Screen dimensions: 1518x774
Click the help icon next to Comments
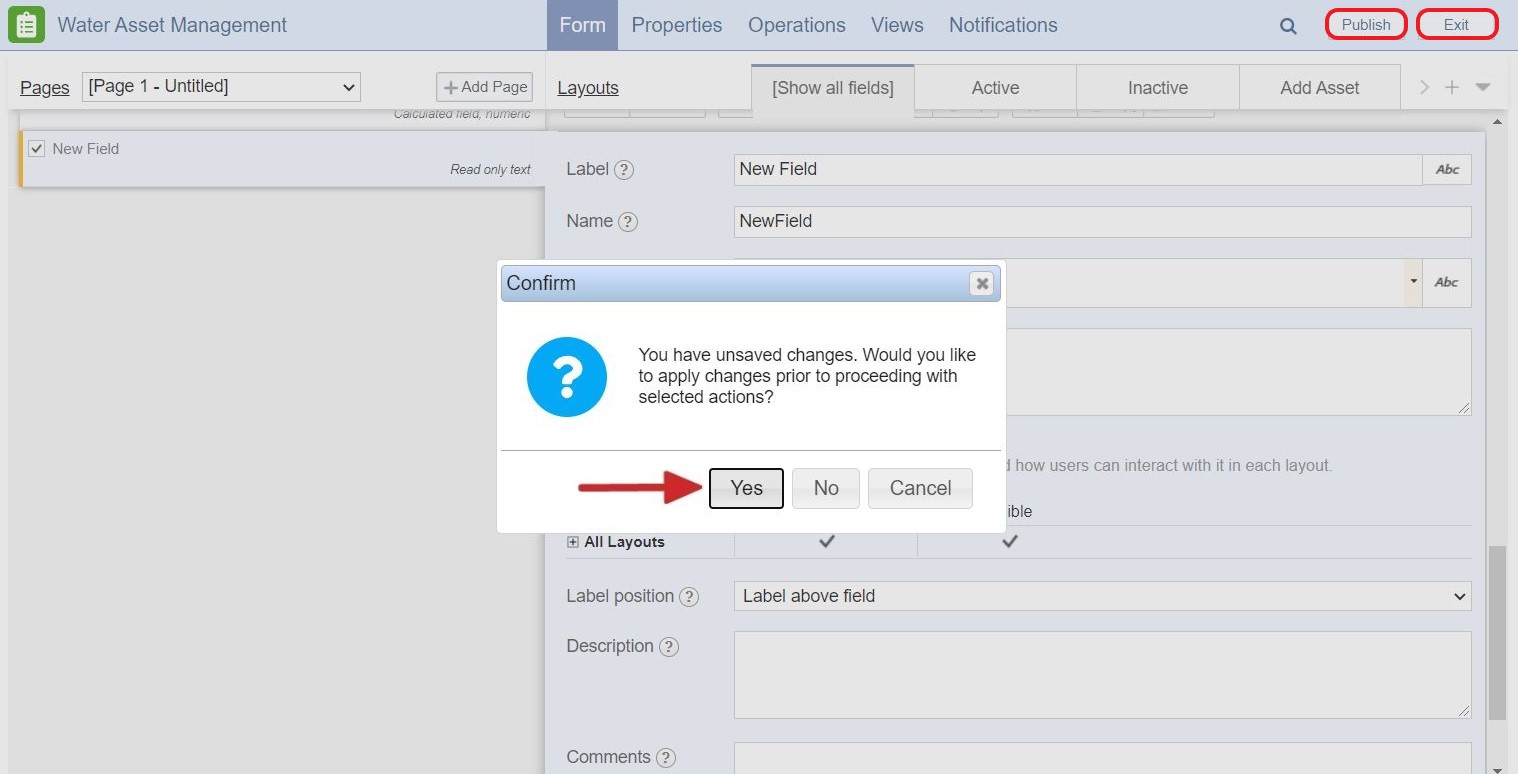coord(665,758)
